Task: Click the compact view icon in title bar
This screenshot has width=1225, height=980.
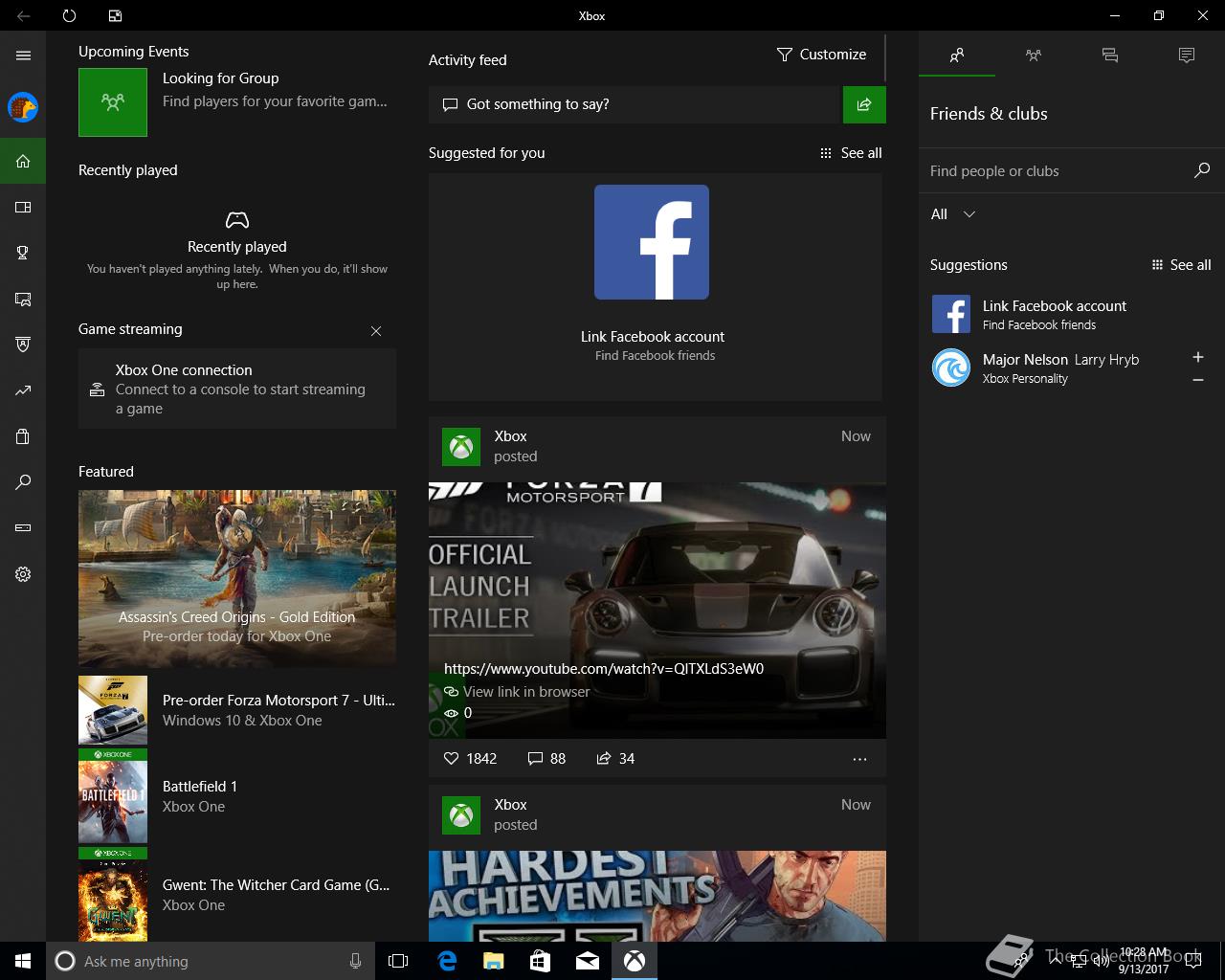Action: (115, 15)
